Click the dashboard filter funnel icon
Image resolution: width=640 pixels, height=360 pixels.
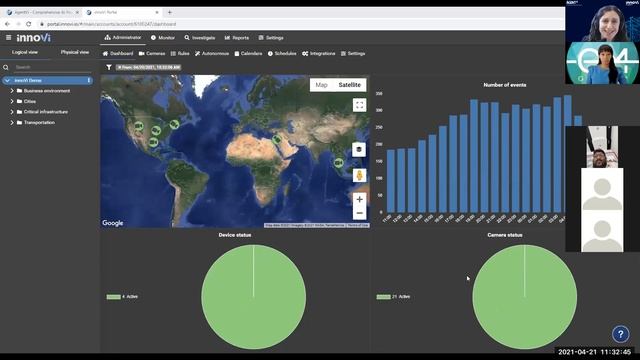tap(109, 67)
